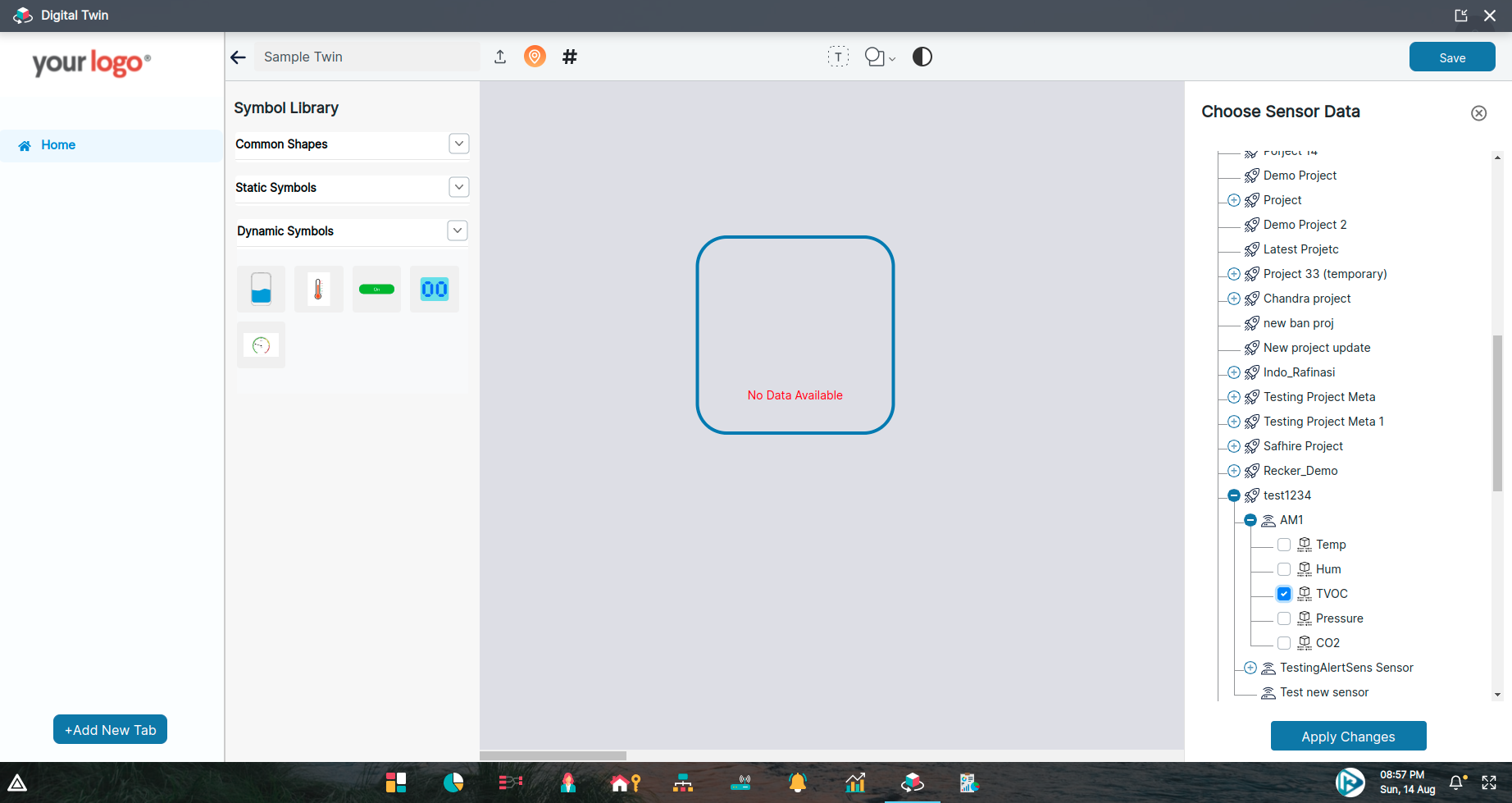
Task: Click the contrast/theme half-circle icon
Action: [922, 57]
